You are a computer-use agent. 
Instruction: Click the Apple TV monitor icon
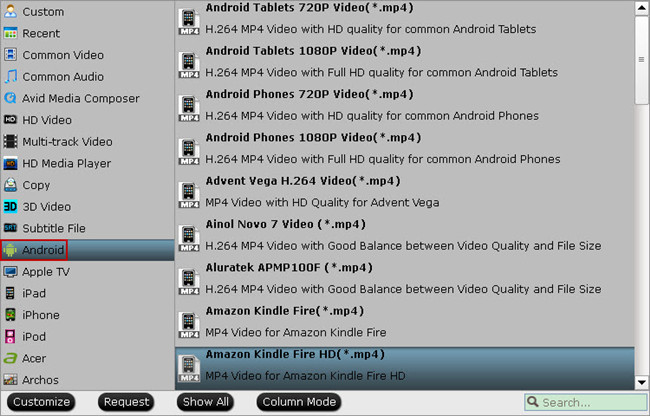[x=10, y=272]
